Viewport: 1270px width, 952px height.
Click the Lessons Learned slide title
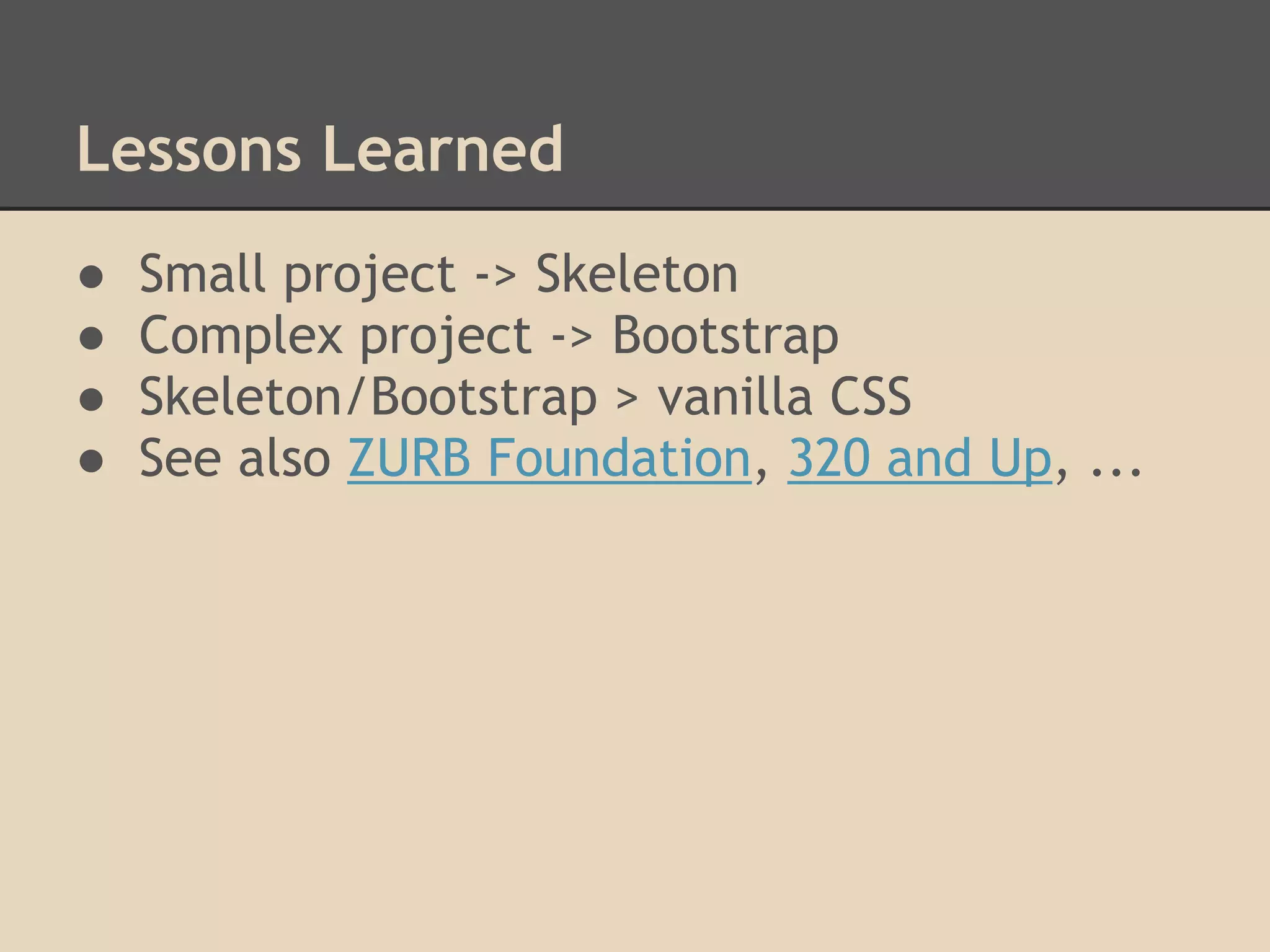tap(320, 149)
